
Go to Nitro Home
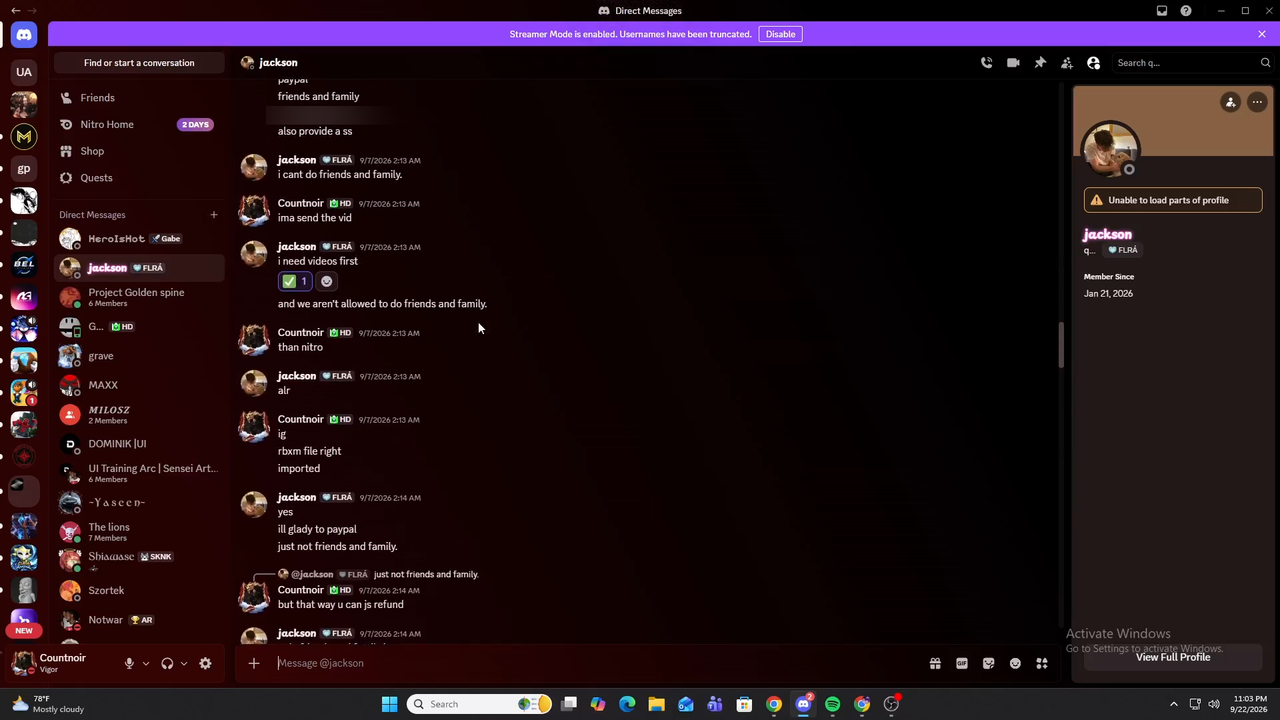(139, 124)
